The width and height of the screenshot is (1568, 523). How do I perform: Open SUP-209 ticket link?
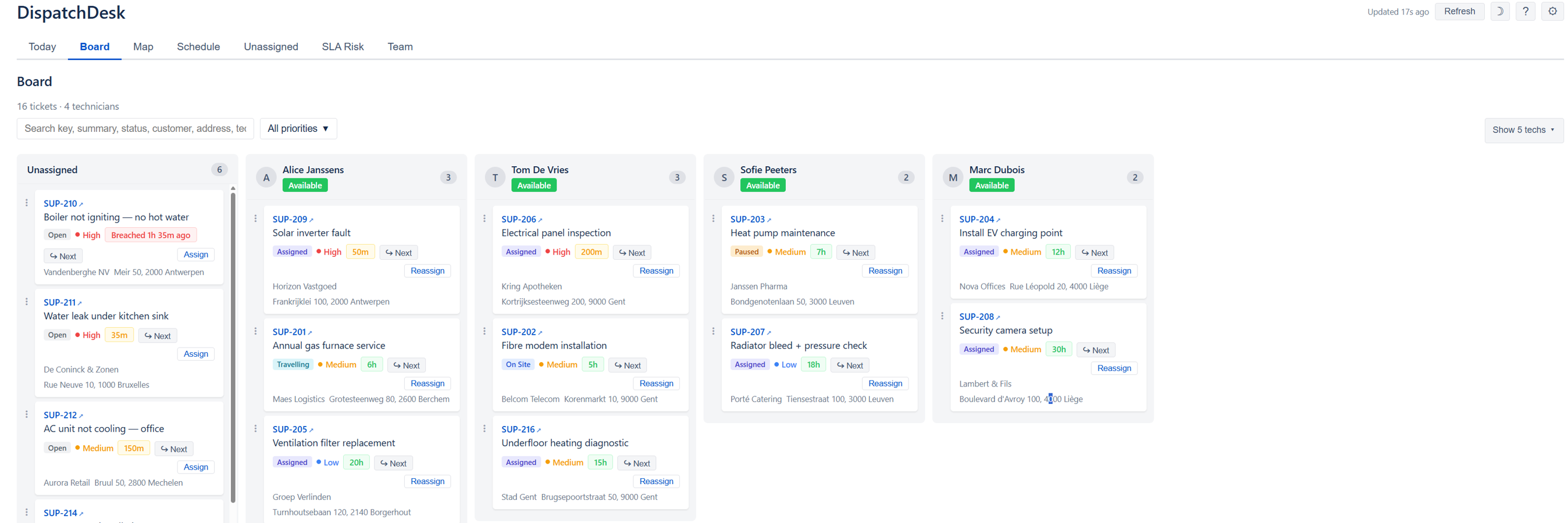pyautogui.click(x=293, y=220)
